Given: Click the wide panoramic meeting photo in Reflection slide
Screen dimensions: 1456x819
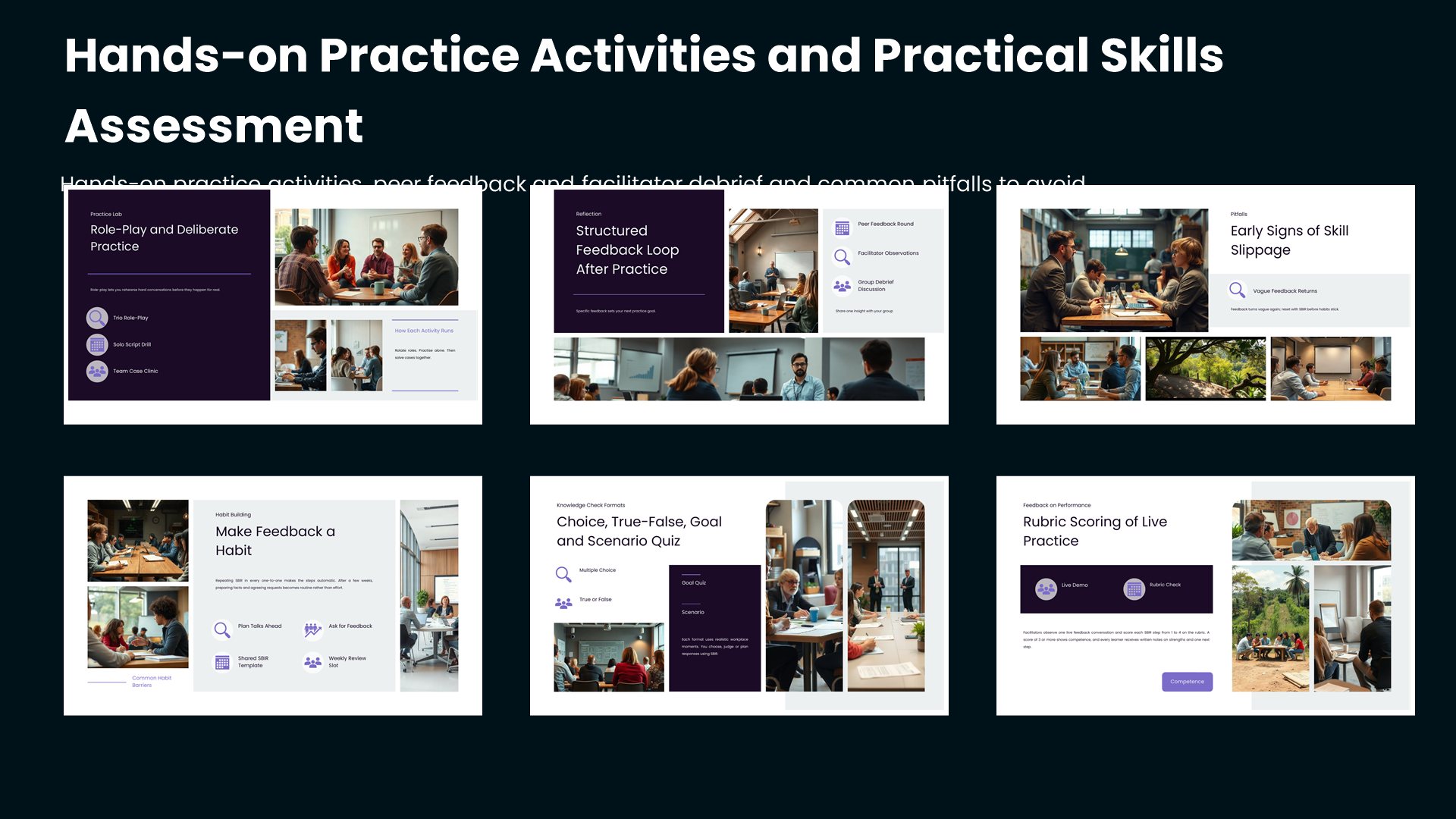Looking at the screenshot, I should (739, 369).
